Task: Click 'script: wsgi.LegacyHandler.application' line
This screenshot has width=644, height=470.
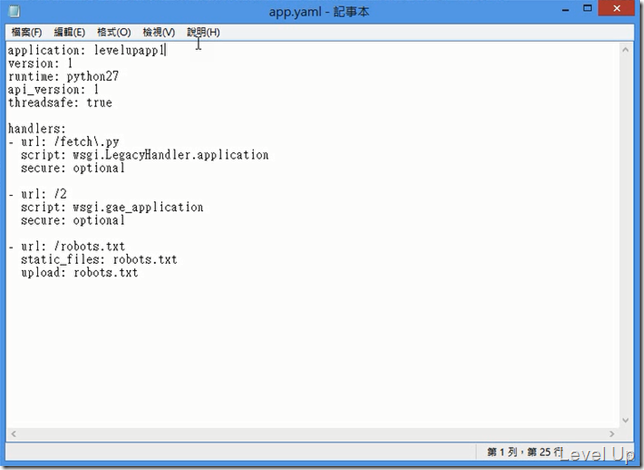Action: 145,155
